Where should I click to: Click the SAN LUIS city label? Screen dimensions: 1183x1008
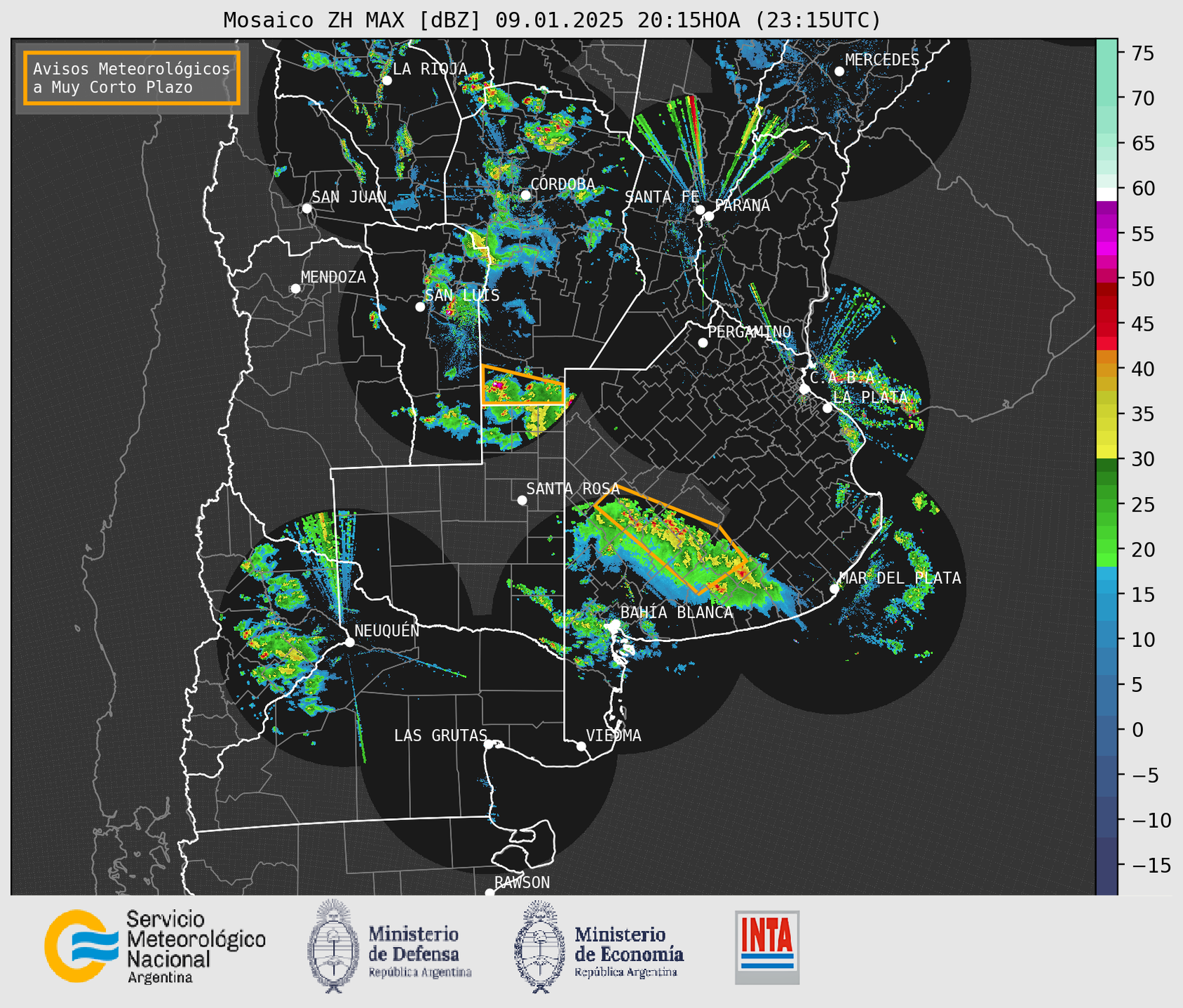462,295
